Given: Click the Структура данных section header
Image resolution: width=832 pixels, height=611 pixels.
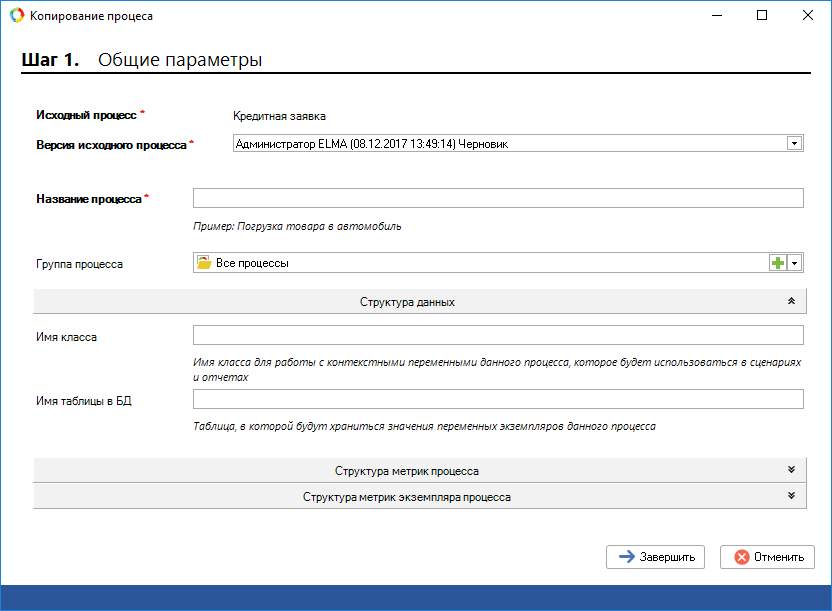Looking at the screenshot, I should coord(408,301).
